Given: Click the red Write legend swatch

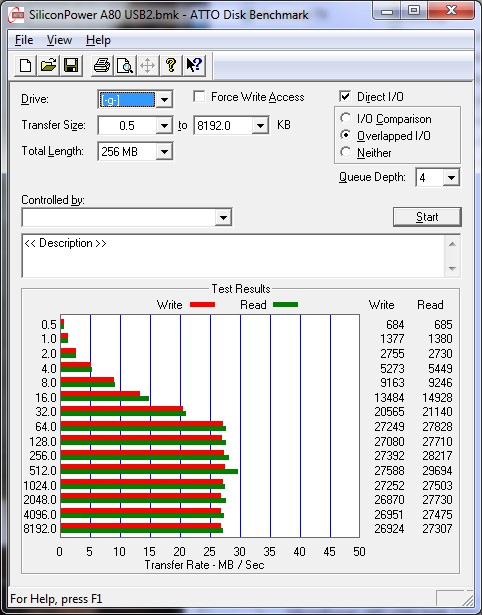Looking at the screenshot, I should coord(202,305).
